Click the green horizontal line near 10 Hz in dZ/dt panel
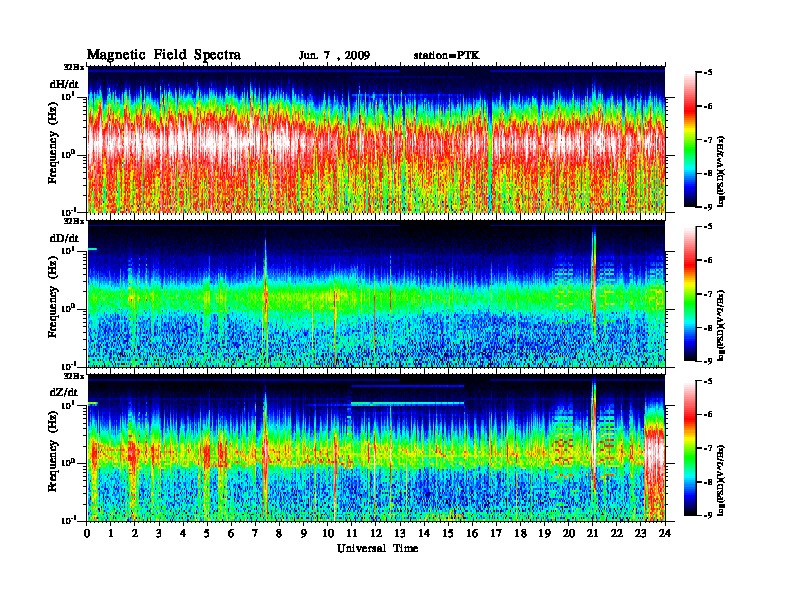Viewport: 792px width, 612px height. tap(407, 403)
